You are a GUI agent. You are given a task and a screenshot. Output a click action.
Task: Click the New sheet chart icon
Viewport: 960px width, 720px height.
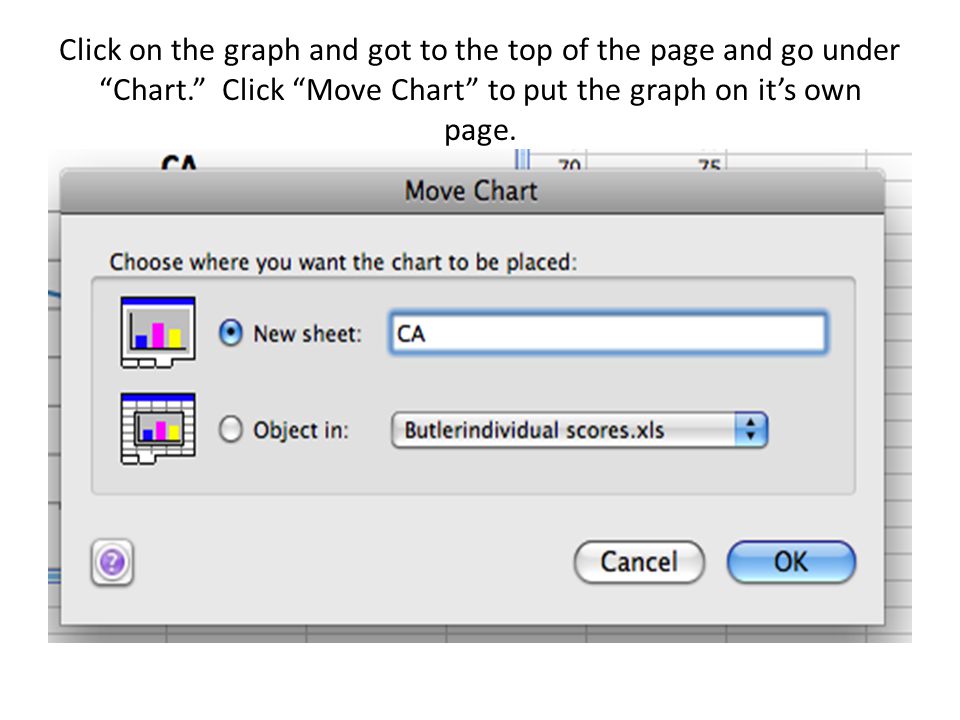[158, 332]
